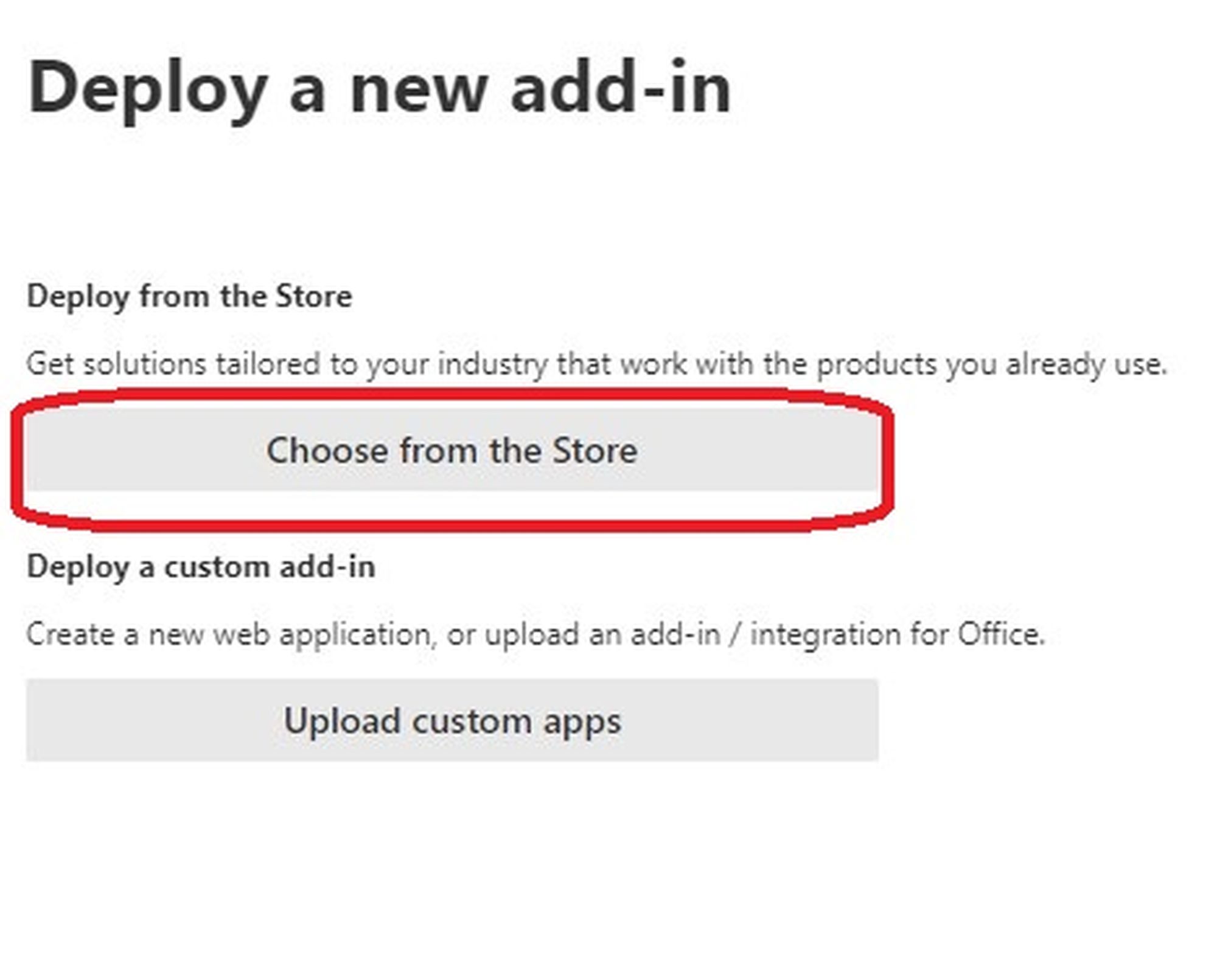Click the Deploy a new add-in title
This screenshot has height=980, width=1217.
tap(378, 88)
